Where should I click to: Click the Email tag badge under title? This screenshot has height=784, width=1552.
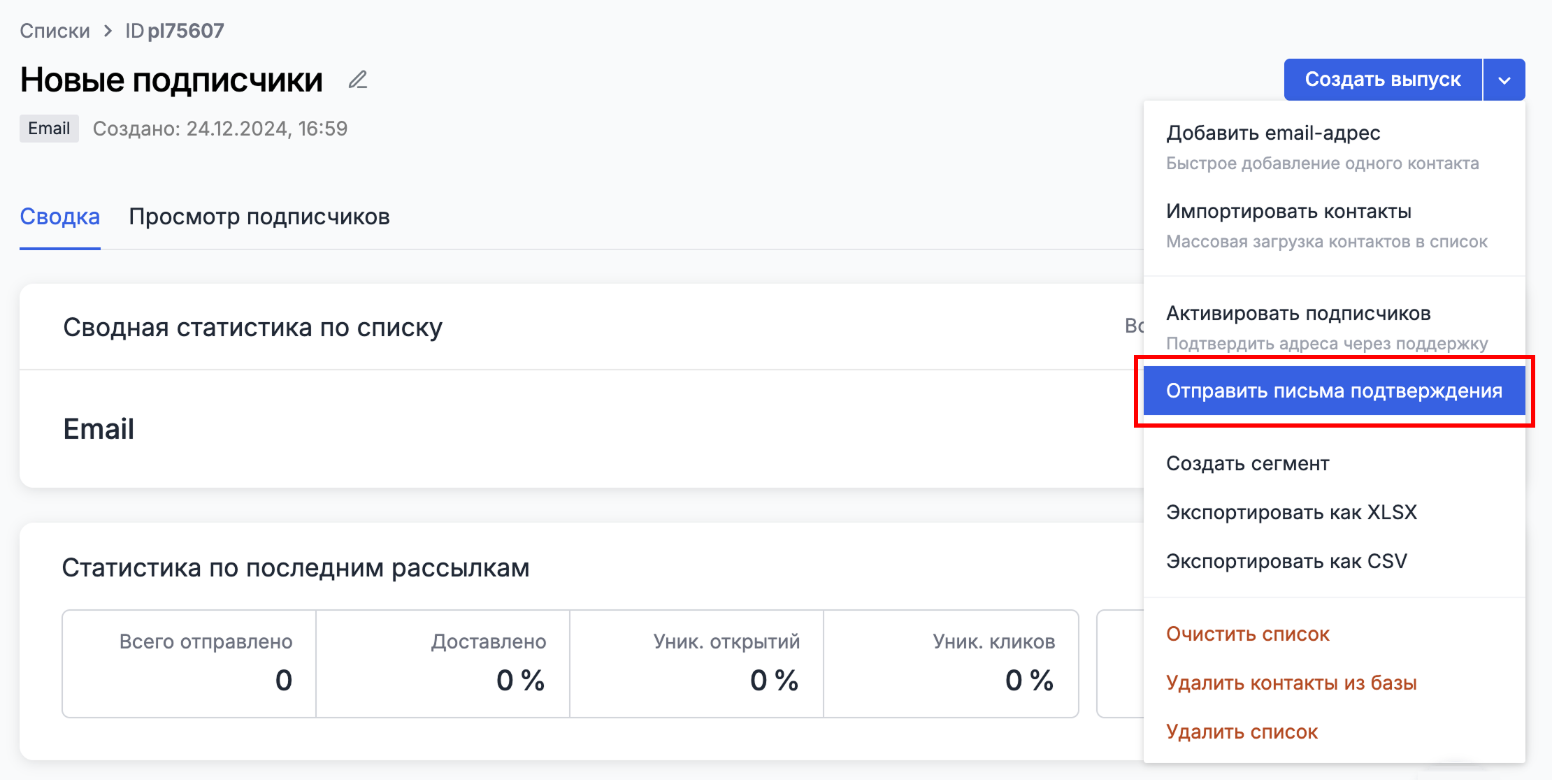[x=49, y=129]
